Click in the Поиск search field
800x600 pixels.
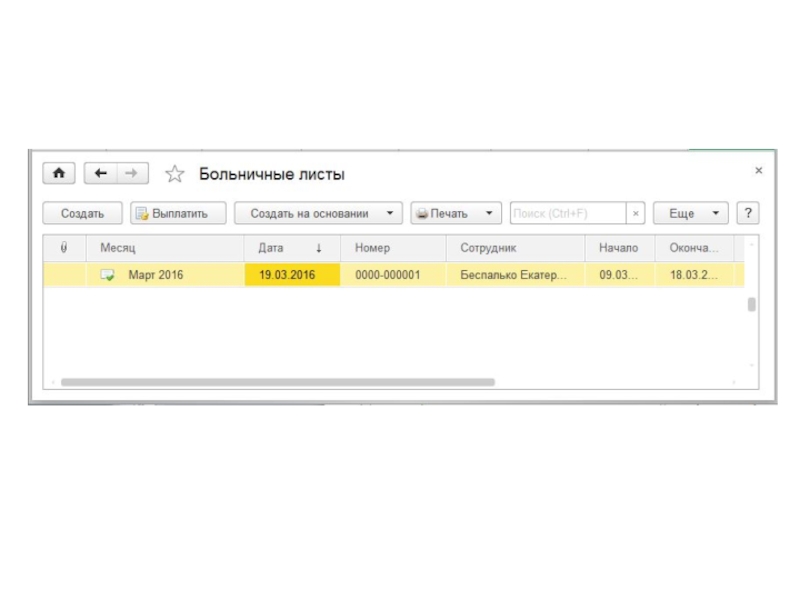click(567, 214)
